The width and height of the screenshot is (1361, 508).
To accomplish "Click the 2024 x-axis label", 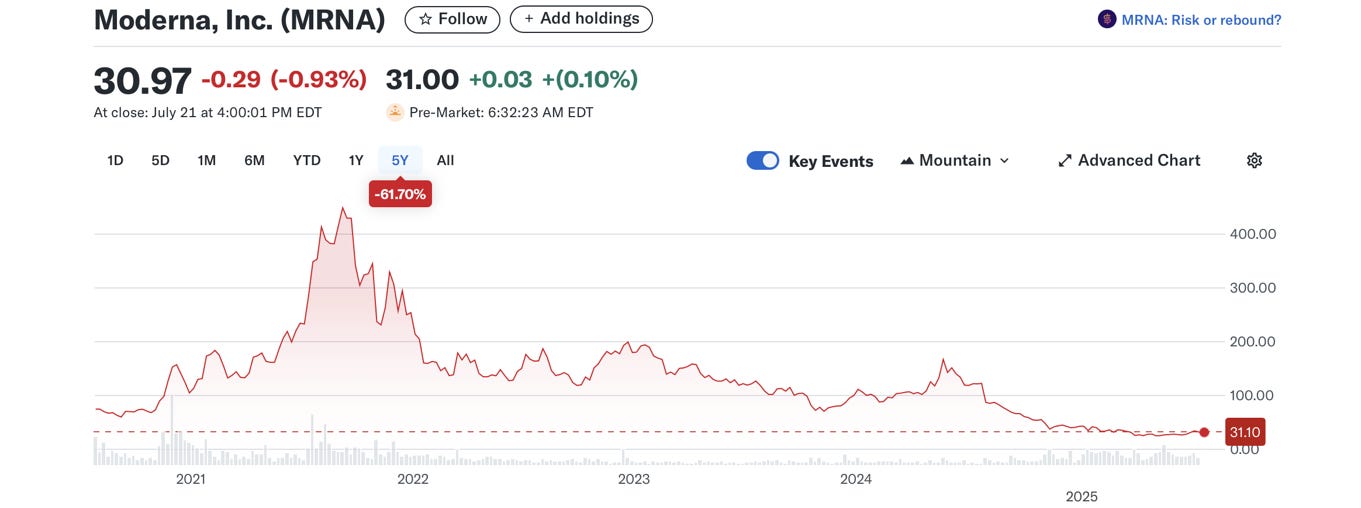I will [856, 479].
